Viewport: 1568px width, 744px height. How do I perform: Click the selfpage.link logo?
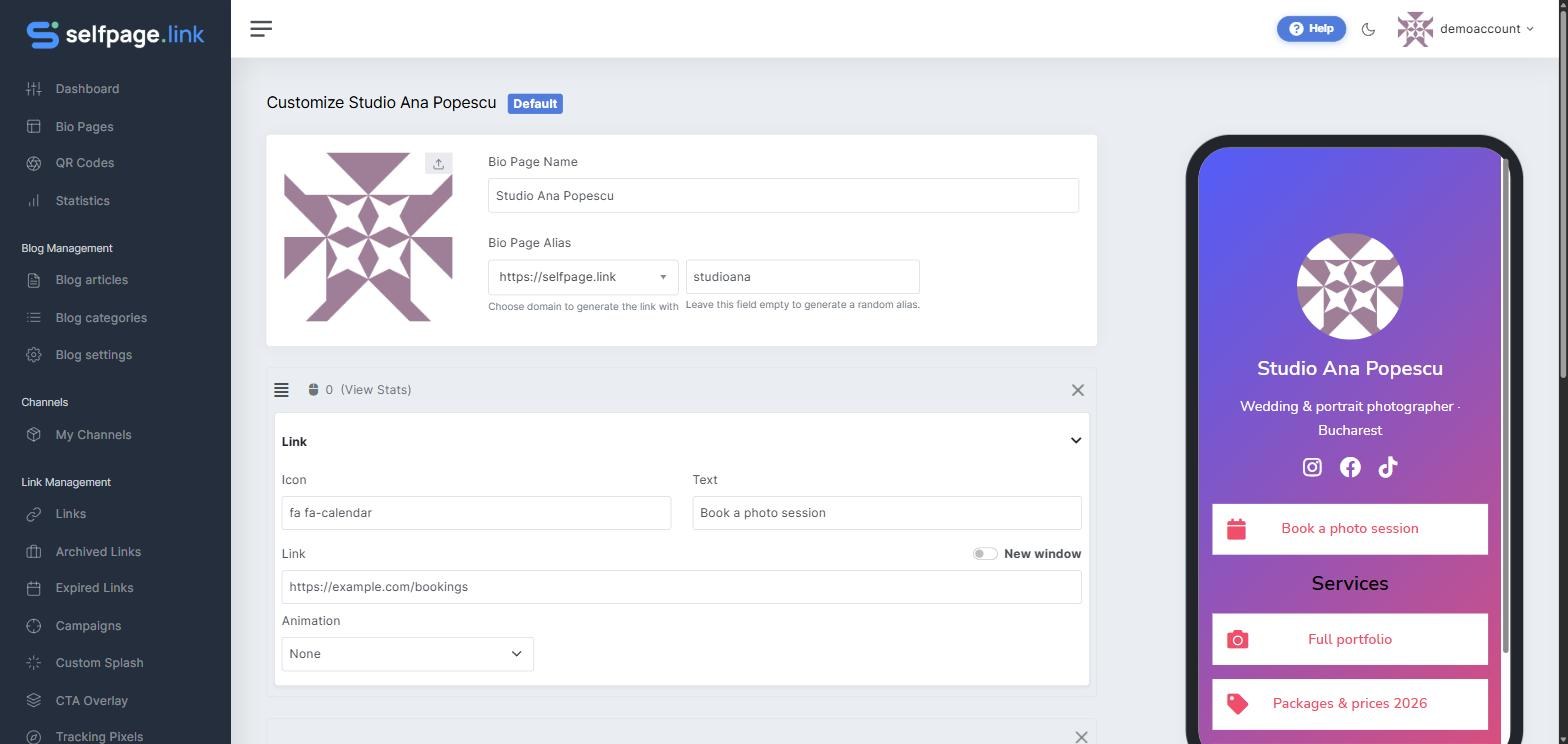pyautogui.click(x=115, y=34)
